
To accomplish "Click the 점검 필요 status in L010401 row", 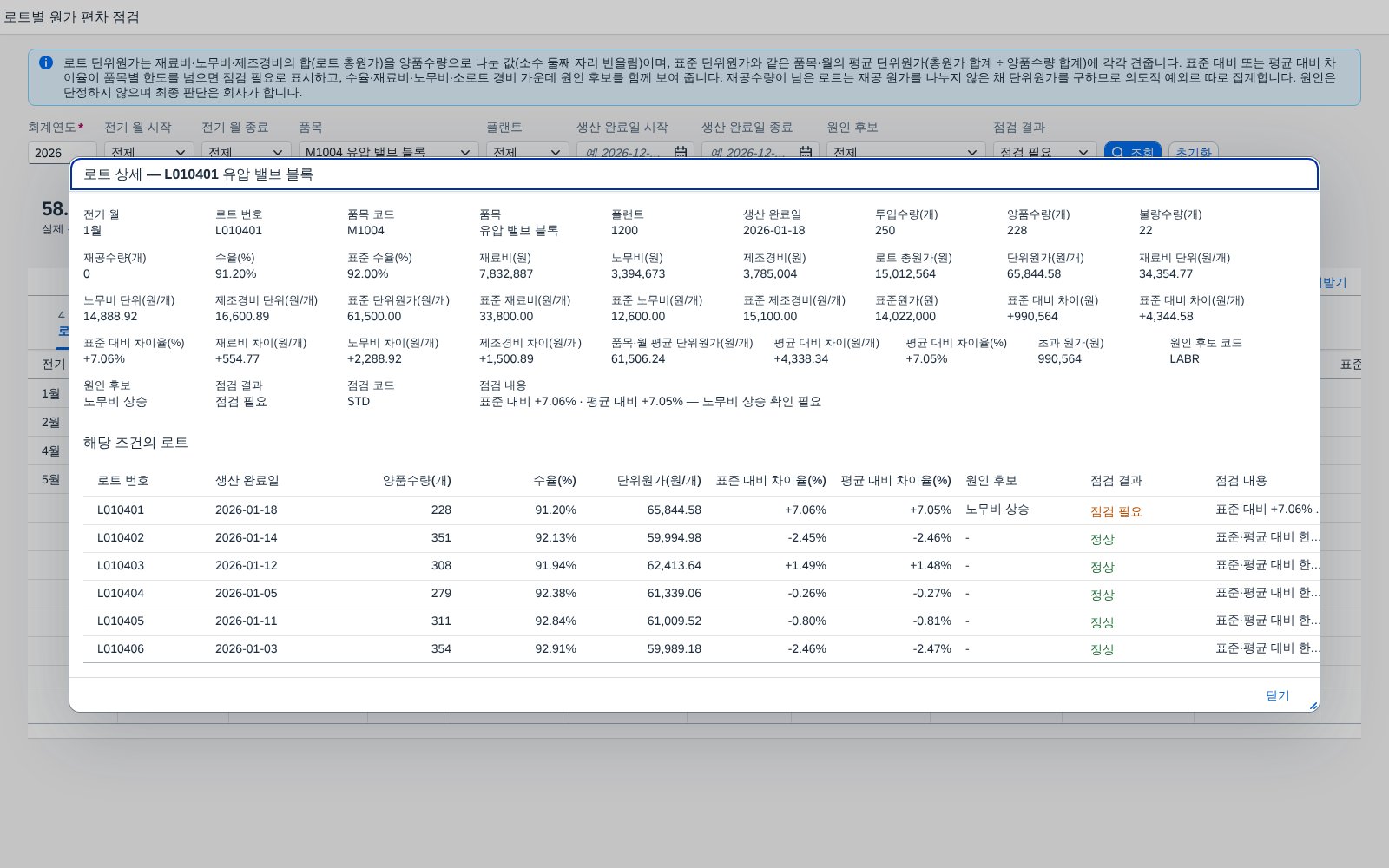I will 1116,511.
